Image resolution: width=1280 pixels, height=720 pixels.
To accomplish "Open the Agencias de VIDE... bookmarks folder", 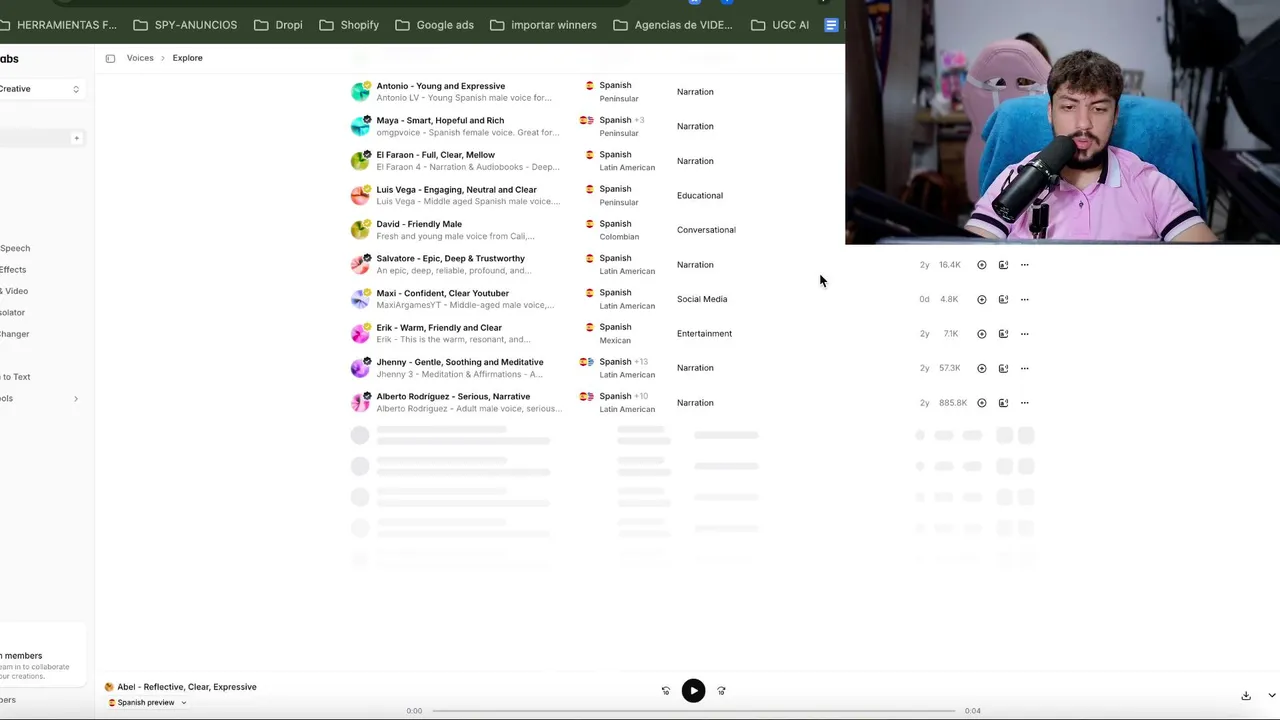I will coord(673,25).
